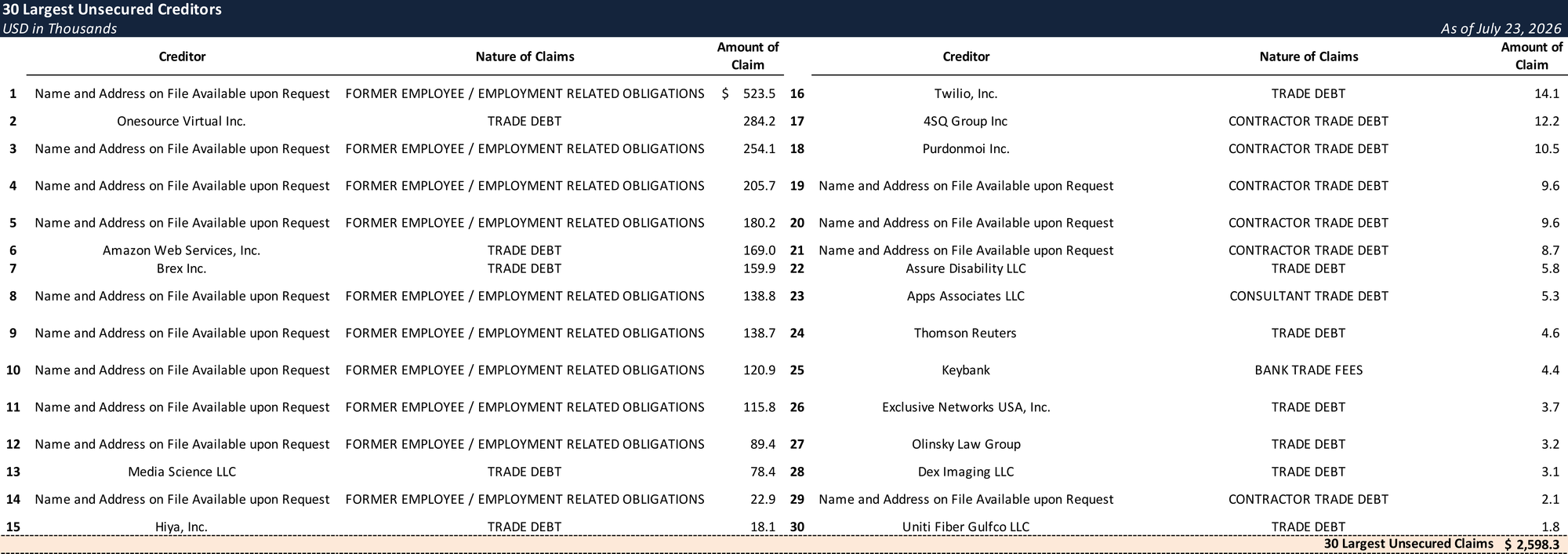
Task: Click the Twilio, Inc. creditor cell
Action: pos(966,93)
